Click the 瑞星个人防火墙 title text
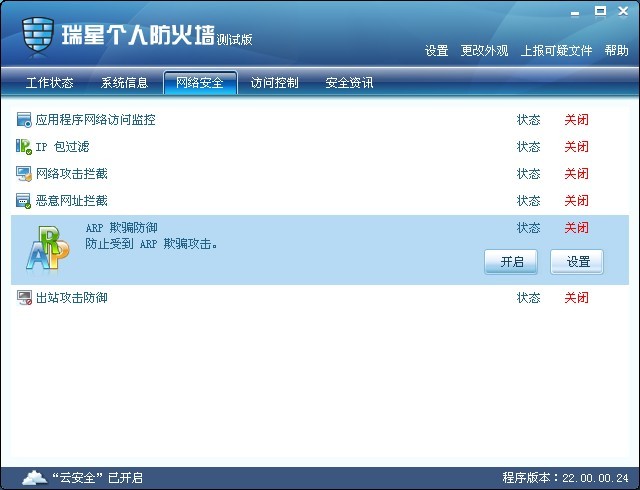The height and width of the screenshot is (490, 640). pos(138,35)
